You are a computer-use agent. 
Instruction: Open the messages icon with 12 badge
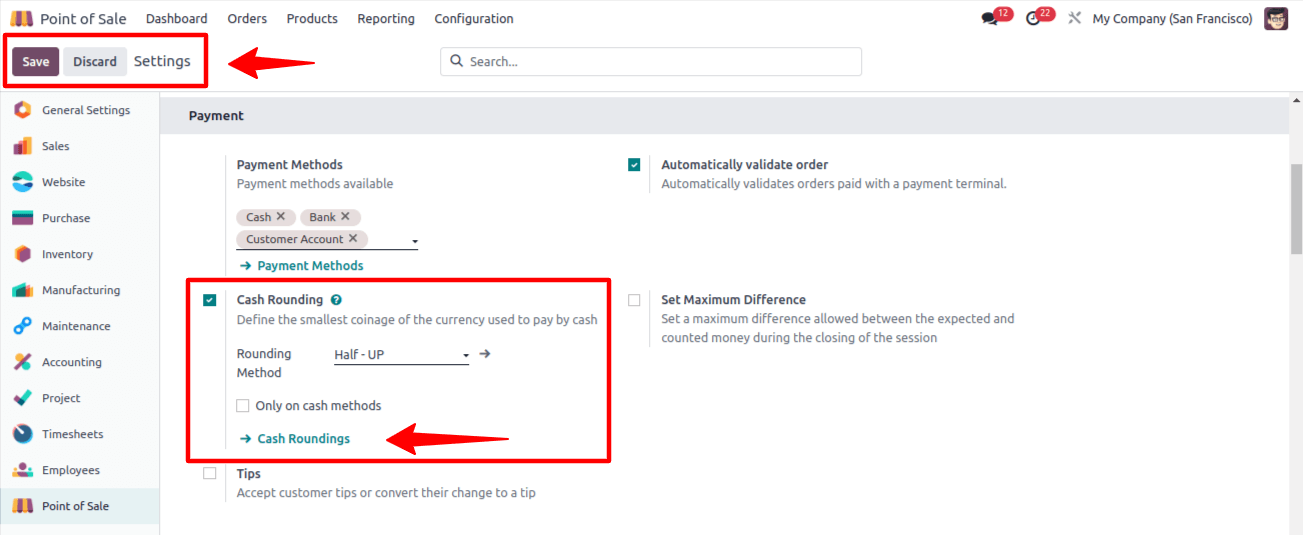pyautogui.click(x=990, y=19)
